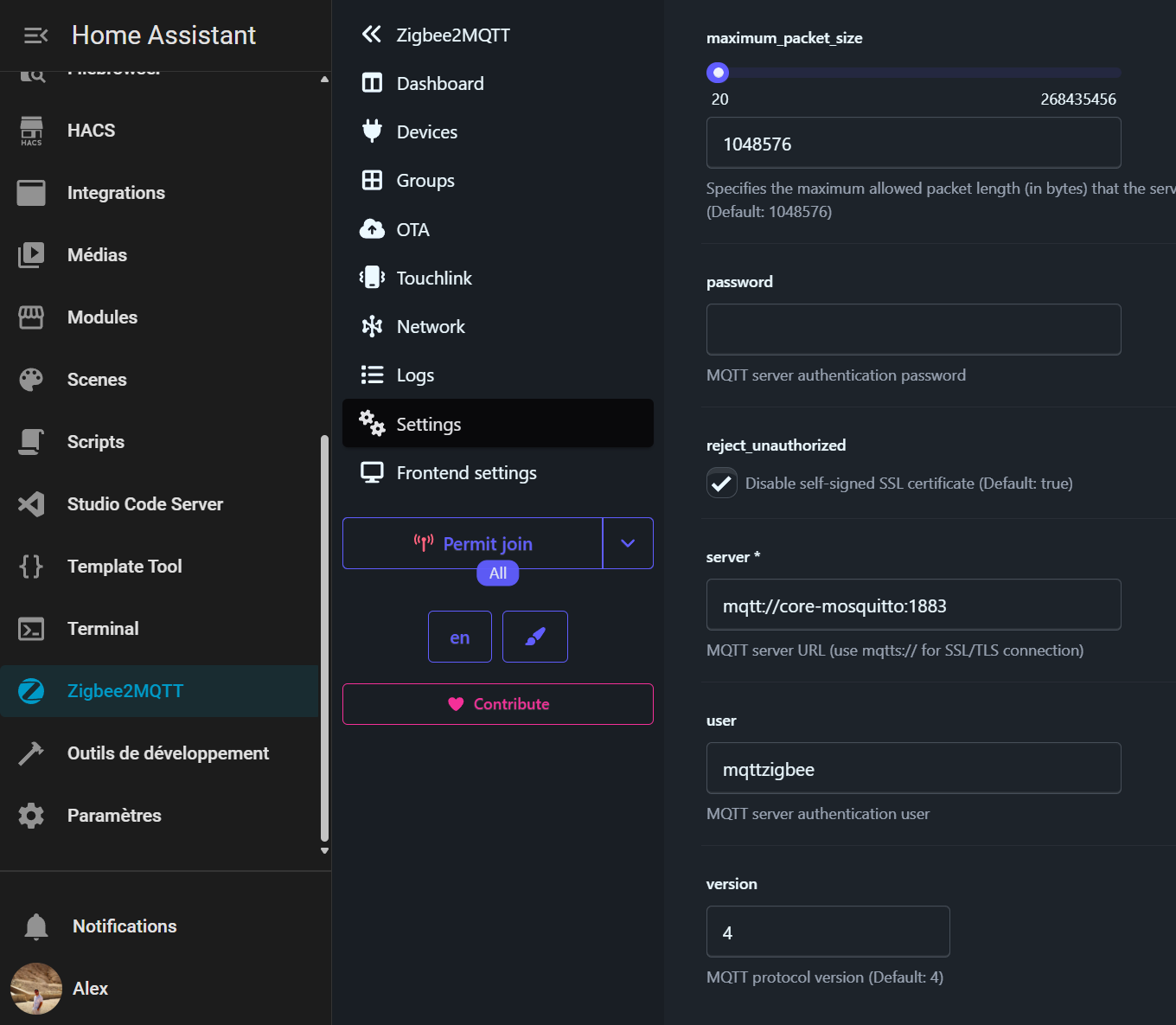The image size is (1176, 1025).
Task: Focus the MQTT password input field
Action: click(x=913, y=330)
